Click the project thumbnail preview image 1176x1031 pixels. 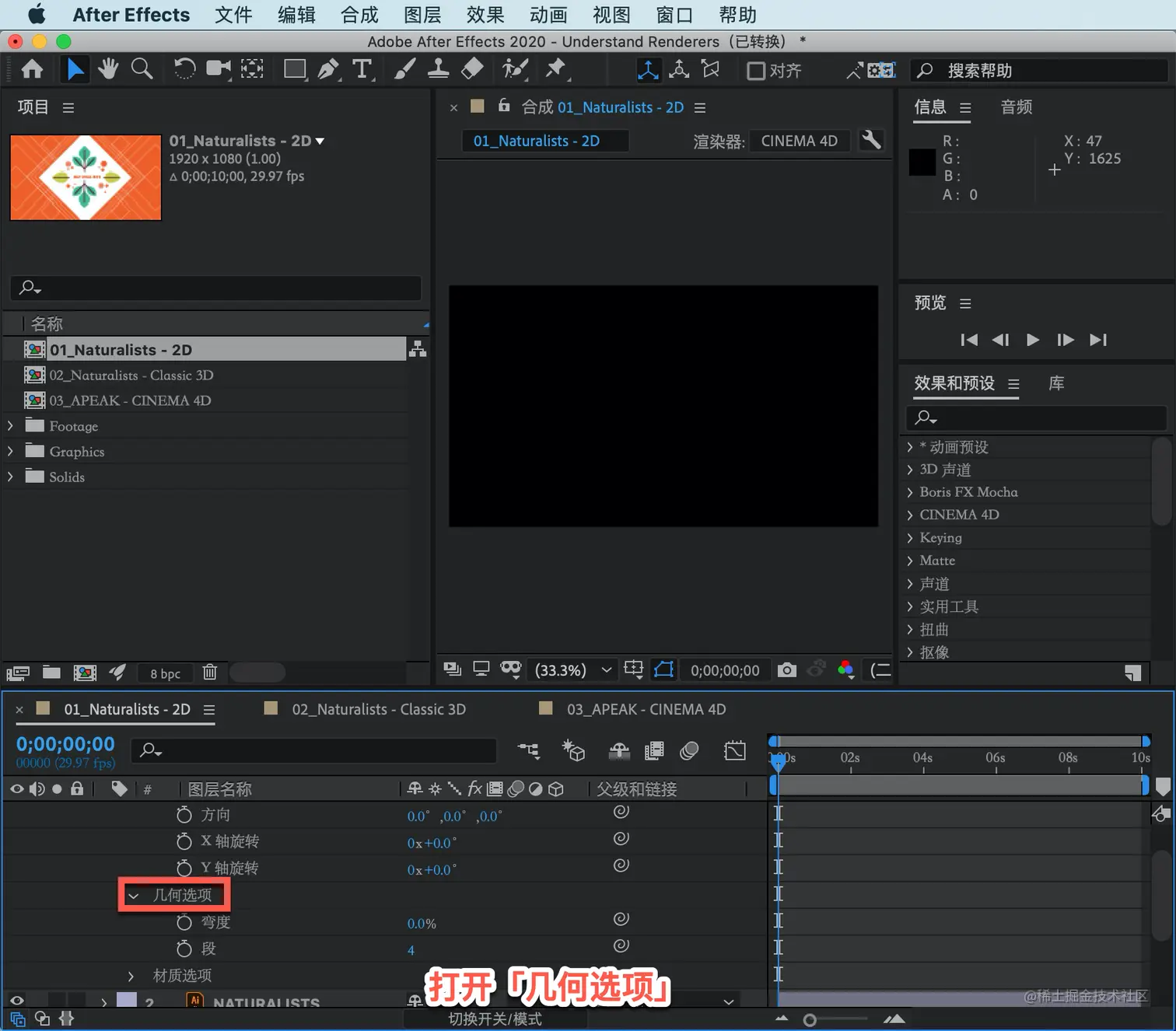[86, 177]
